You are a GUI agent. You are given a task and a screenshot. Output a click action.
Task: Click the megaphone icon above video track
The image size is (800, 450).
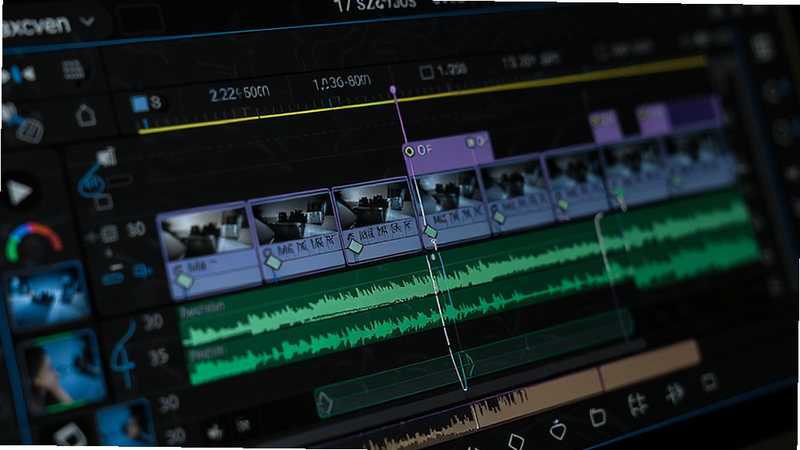pos(107,156)
